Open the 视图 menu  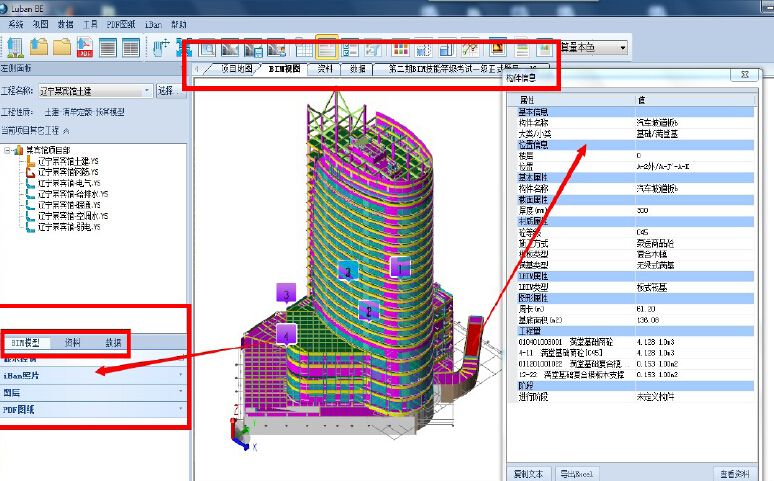click(40, 24)
